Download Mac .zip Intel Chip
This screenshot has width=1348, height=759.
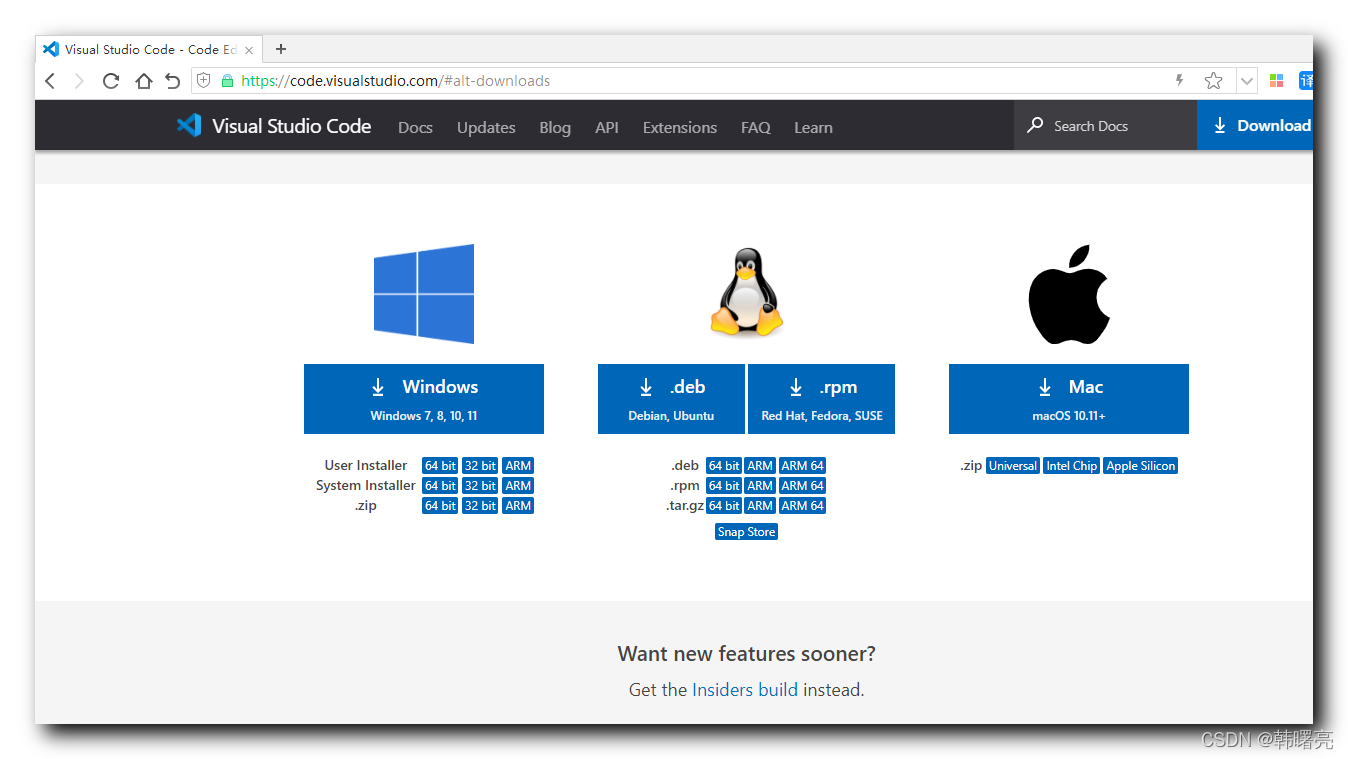pos(1072,466)
